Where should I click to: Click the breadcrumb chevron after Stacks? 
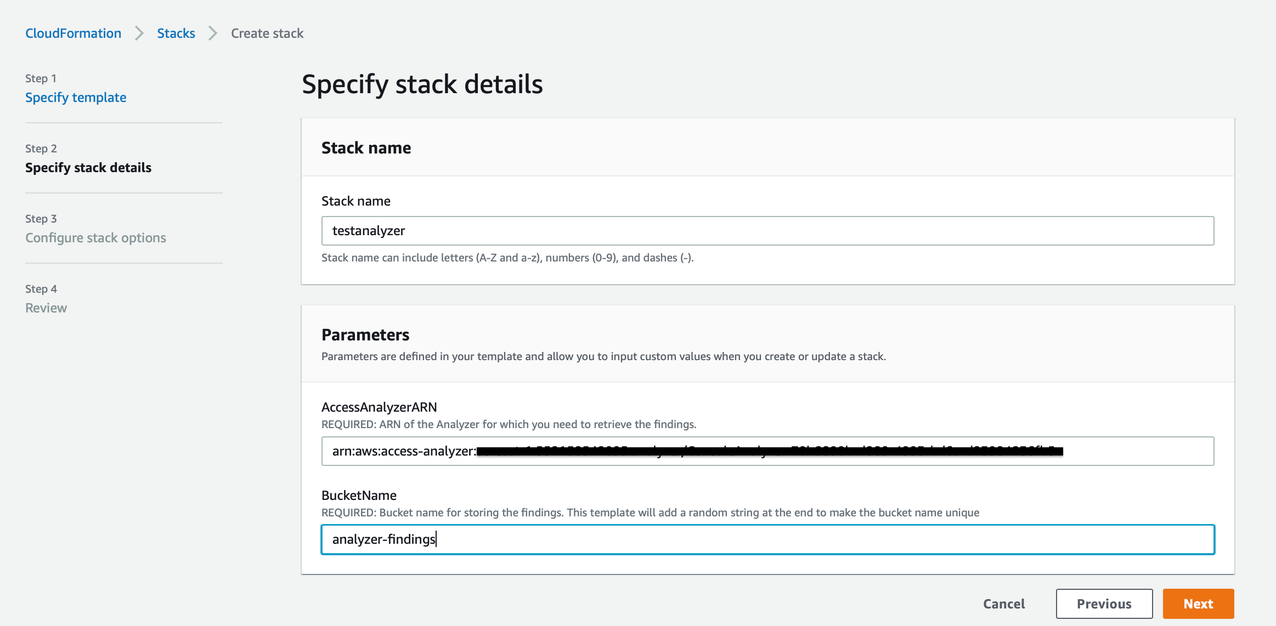coord(211,33)
